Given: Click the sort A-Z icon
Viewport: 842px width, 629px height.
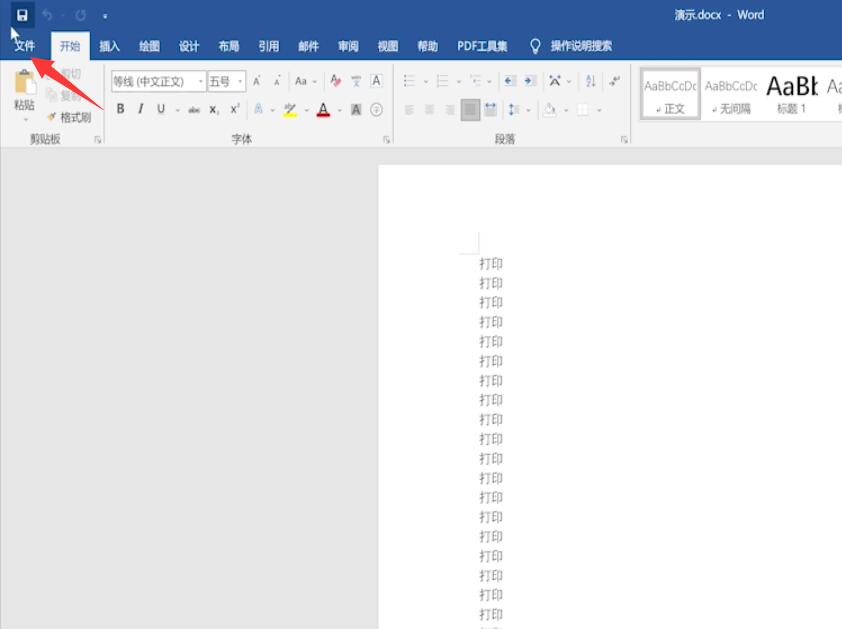Looking at the screenshot, I should point(591,81).
